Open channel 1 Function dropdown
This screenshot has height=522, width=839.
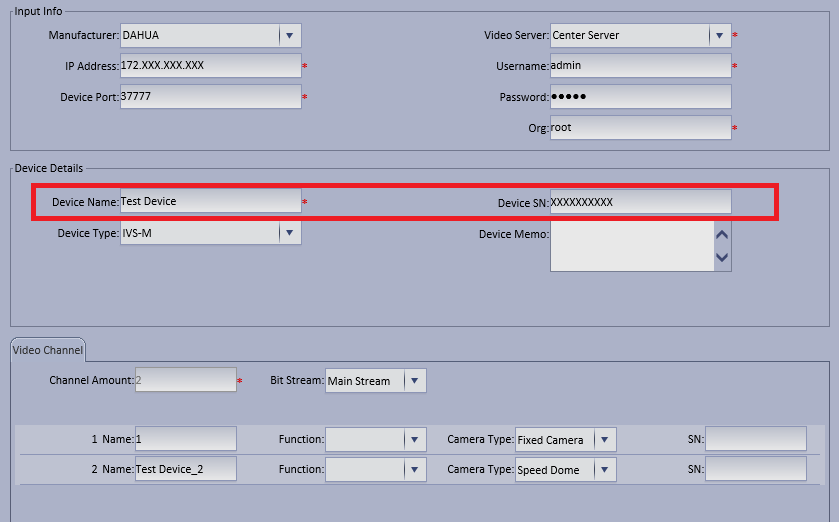pos(415,440)
